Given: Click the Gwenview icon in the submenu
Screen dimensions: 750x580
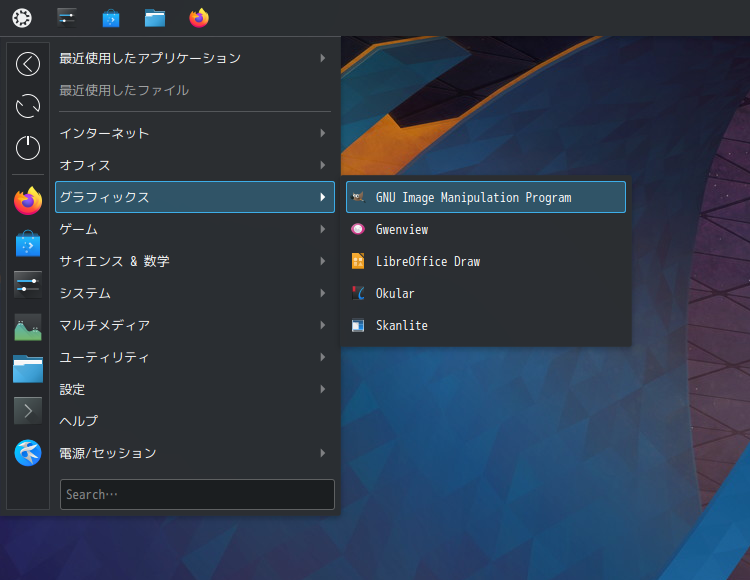Looking at the screenshot, I should click(358, 229).
